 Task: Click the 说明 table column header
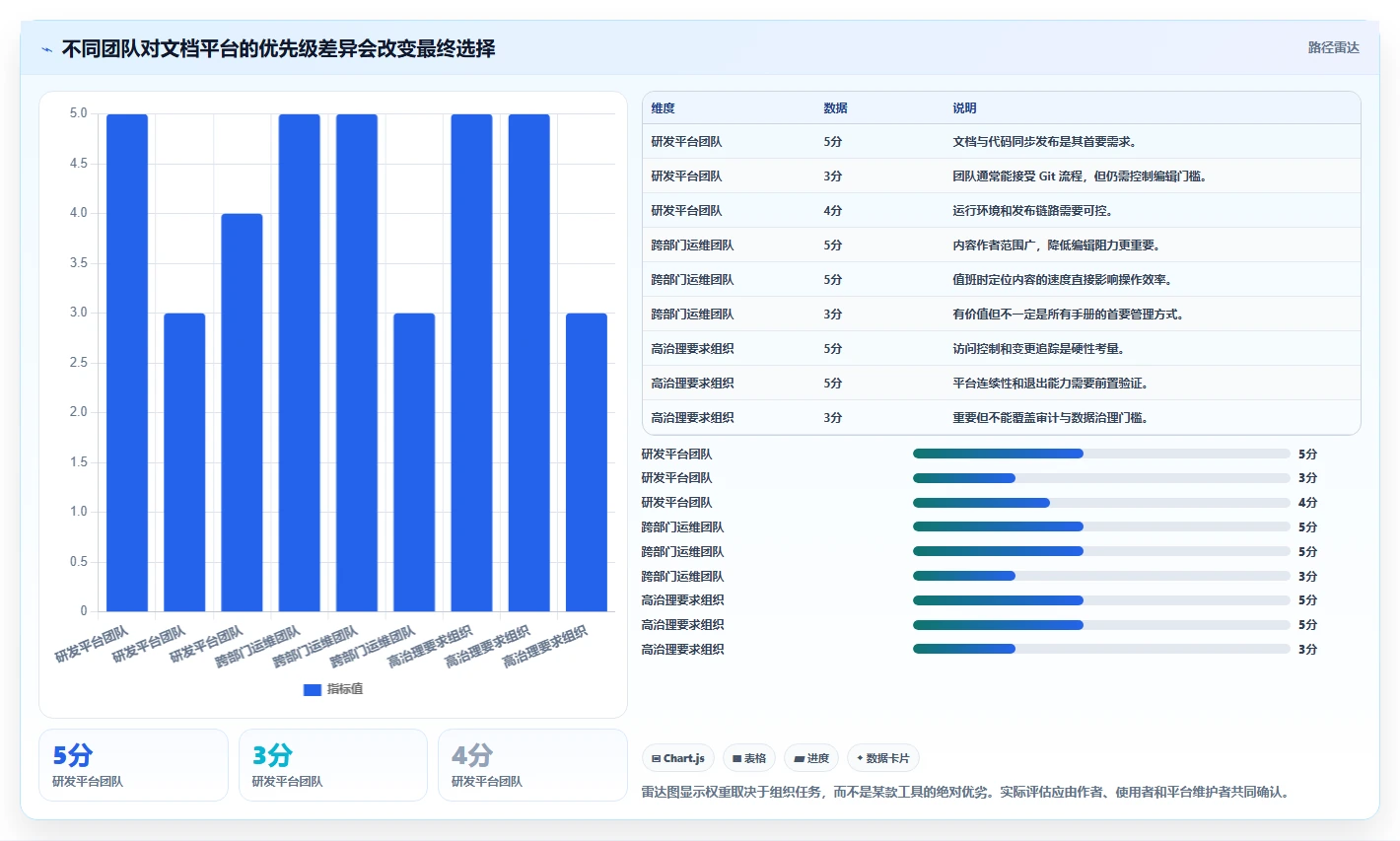(964, 108)
